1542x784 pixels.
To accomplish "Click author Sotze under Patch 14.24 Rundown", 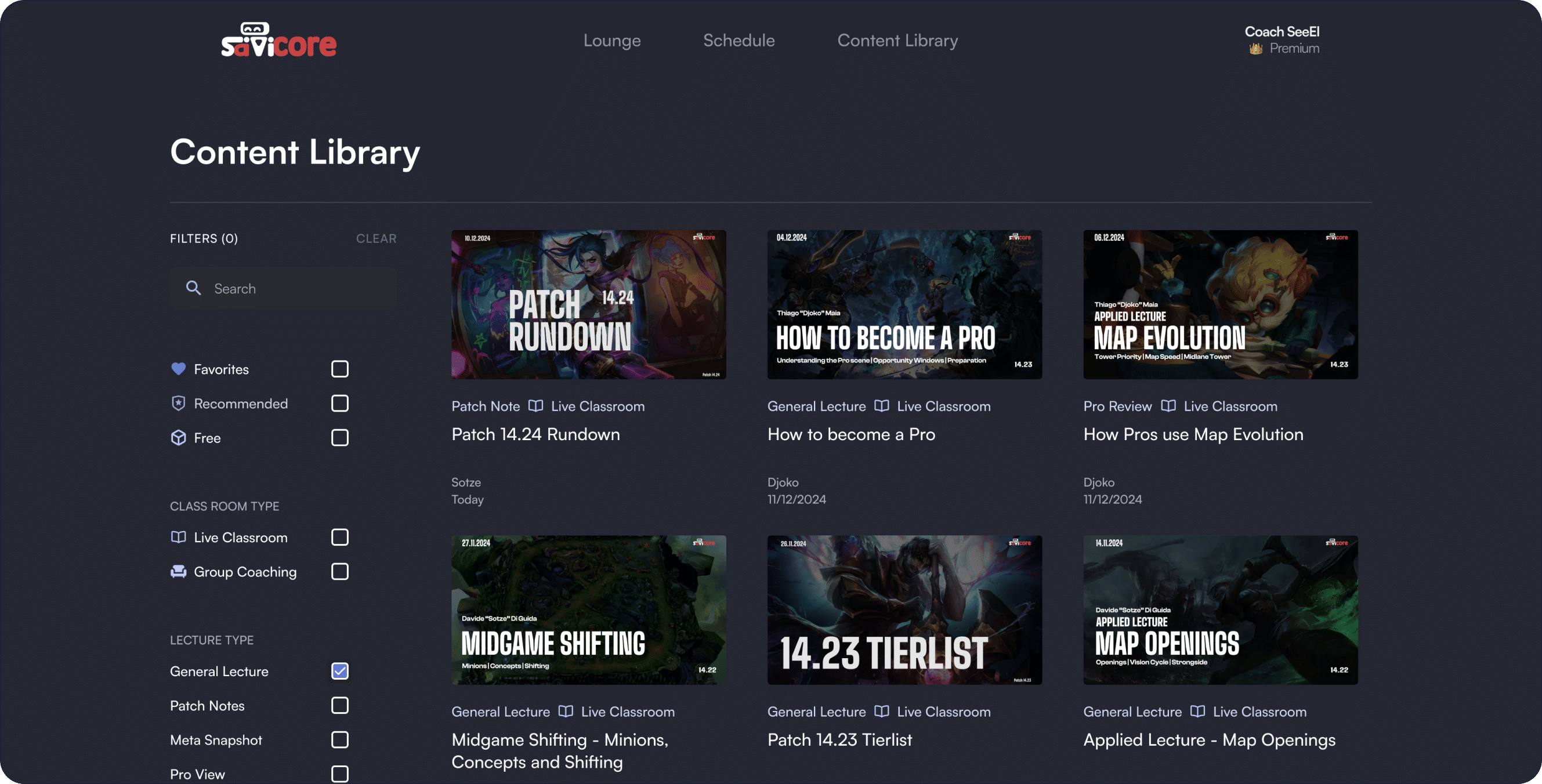I will (x=466, y=482).
